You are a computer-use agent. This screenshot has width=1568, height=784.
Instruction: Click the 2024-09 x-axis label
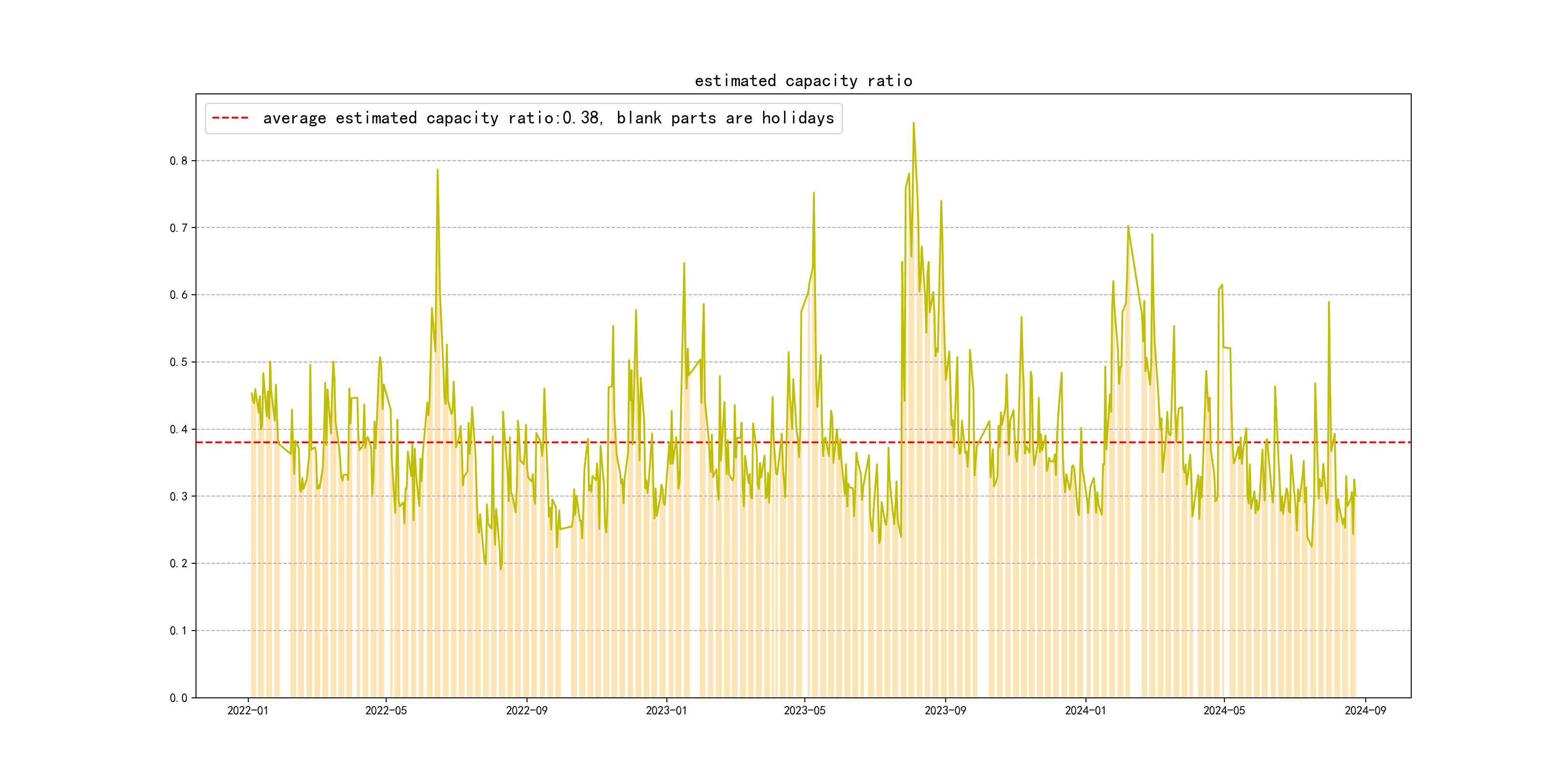click(1365, 710)
